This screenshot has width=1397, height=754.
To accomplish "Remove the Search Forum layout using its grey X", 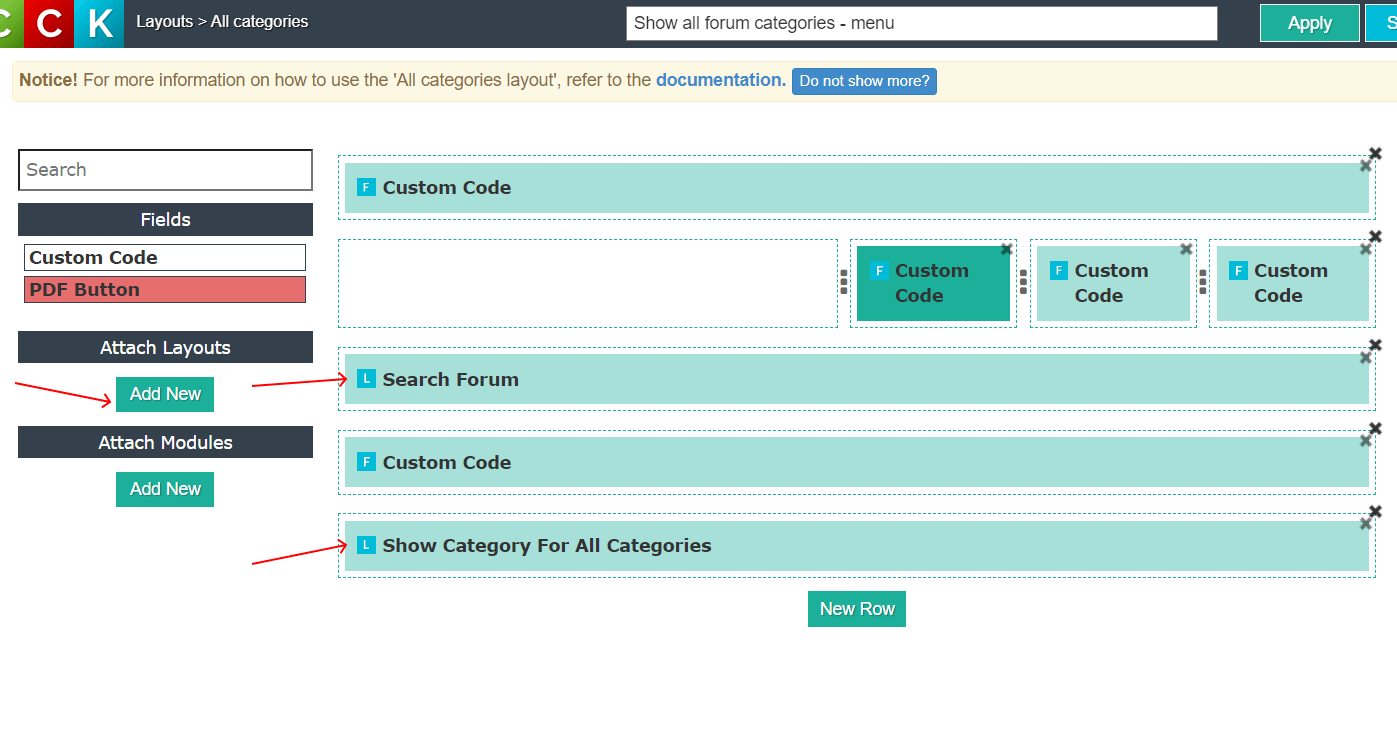I will click(1365, 358).
